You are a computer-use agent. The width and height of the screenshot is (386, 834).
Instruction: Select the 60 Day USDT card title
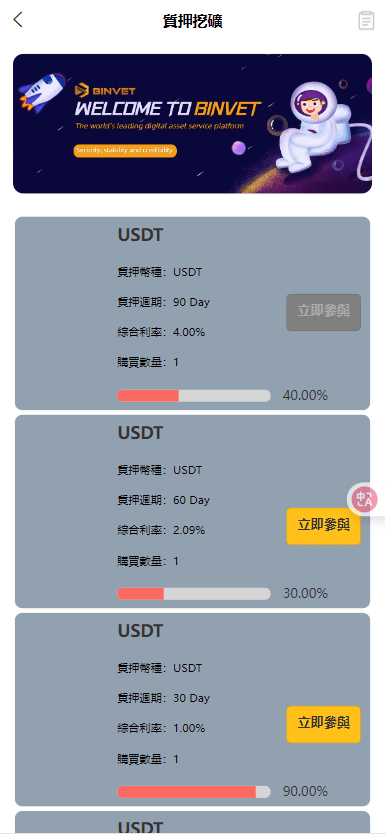[140, 433]
